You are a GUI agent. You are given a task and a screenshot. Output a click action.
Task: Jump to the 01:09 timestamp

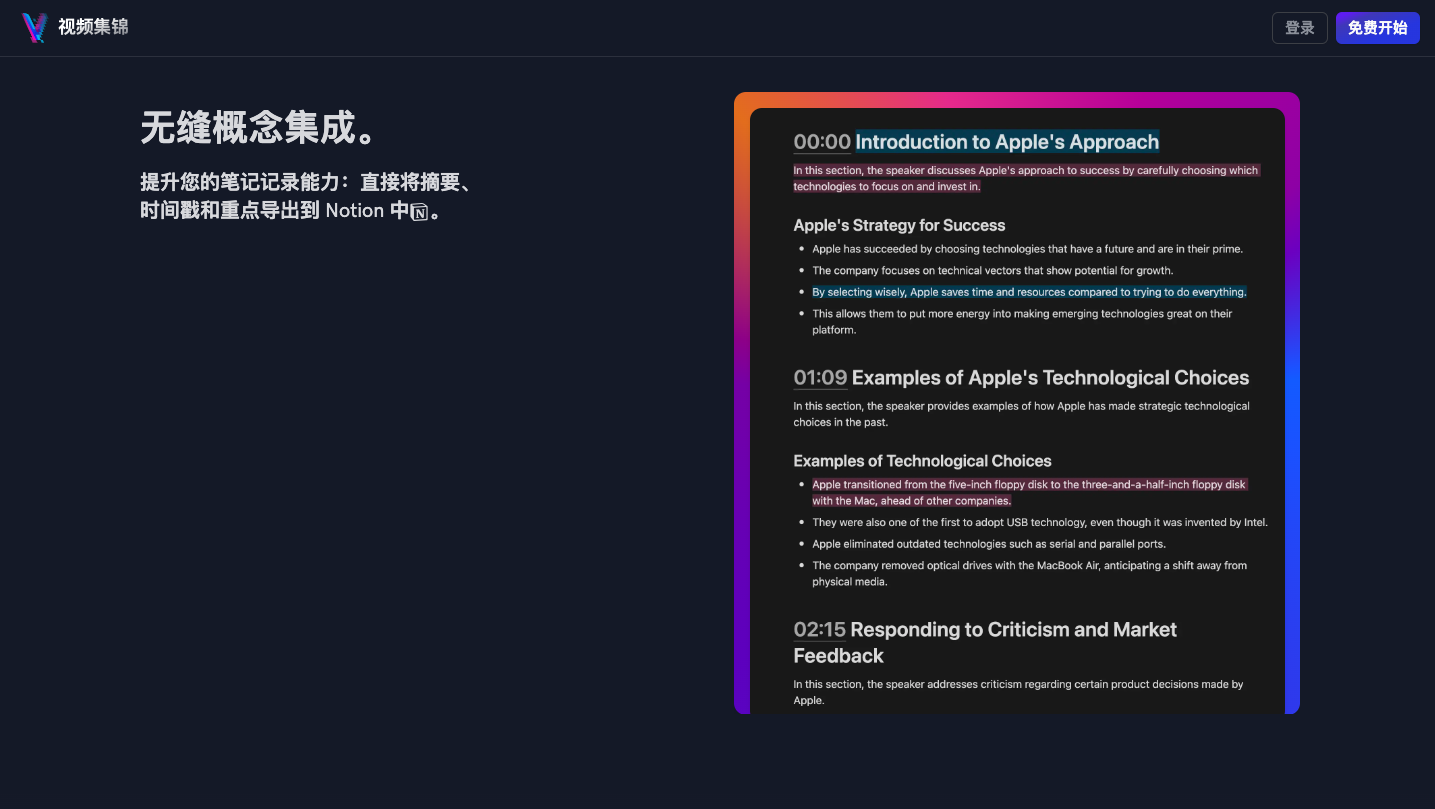(820, 378)
